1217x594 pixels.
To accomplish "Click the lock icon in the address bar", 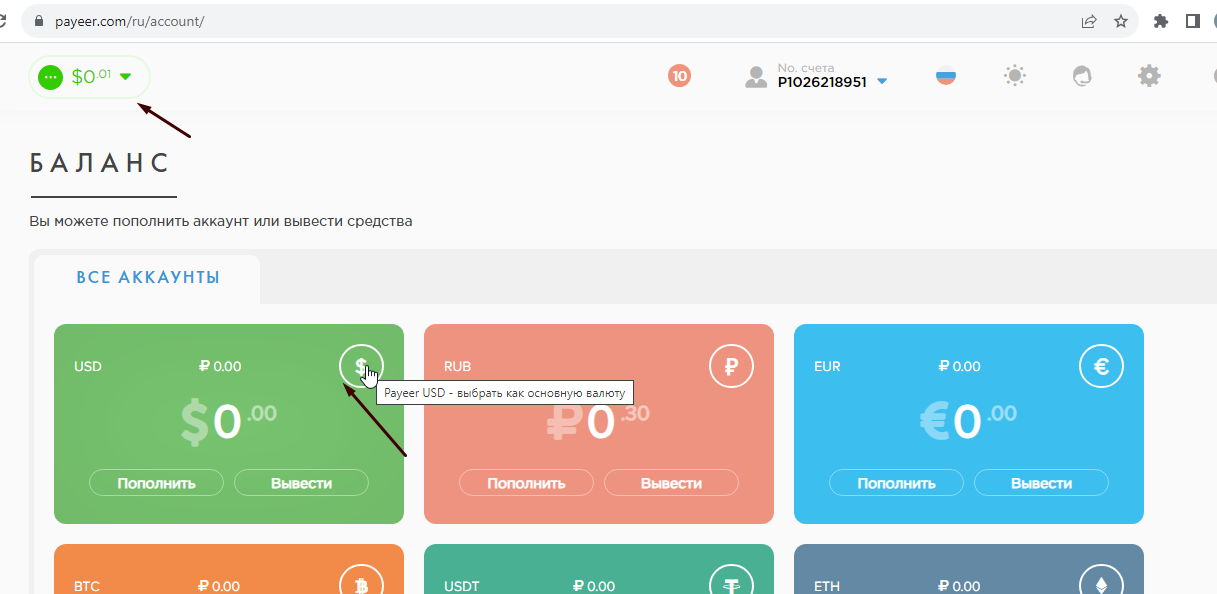I will coord(40,20).
